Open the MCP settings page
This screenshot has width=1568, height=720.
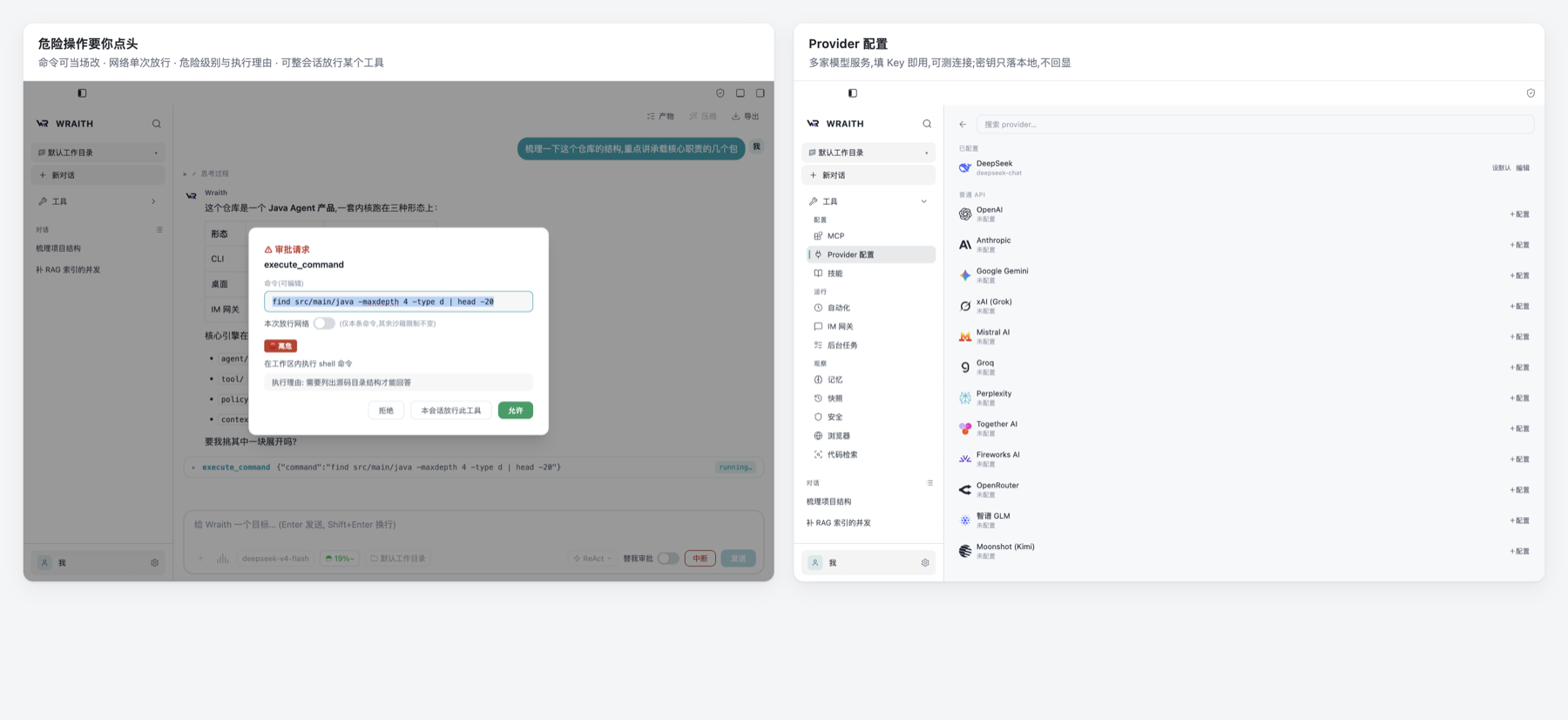tap(871, 236)
